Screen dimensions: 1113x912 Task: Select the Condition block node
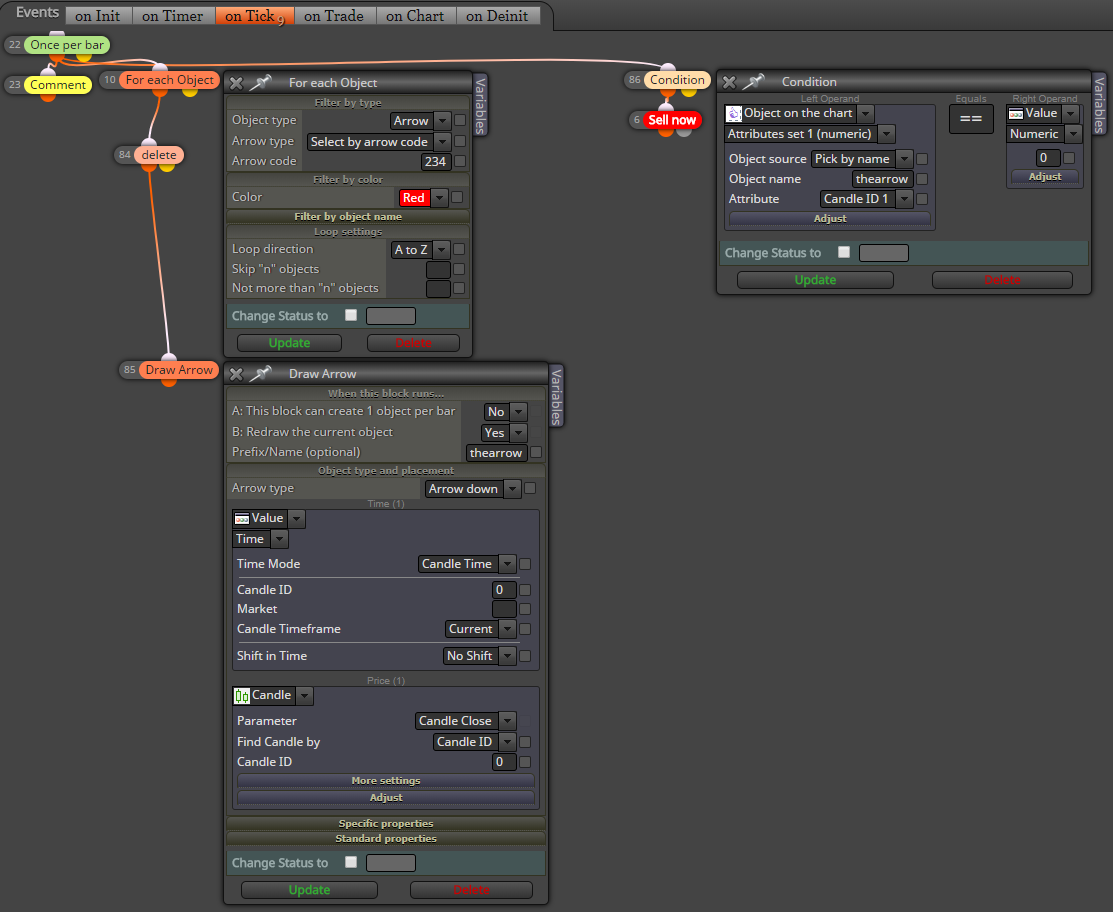pos(677,79)
